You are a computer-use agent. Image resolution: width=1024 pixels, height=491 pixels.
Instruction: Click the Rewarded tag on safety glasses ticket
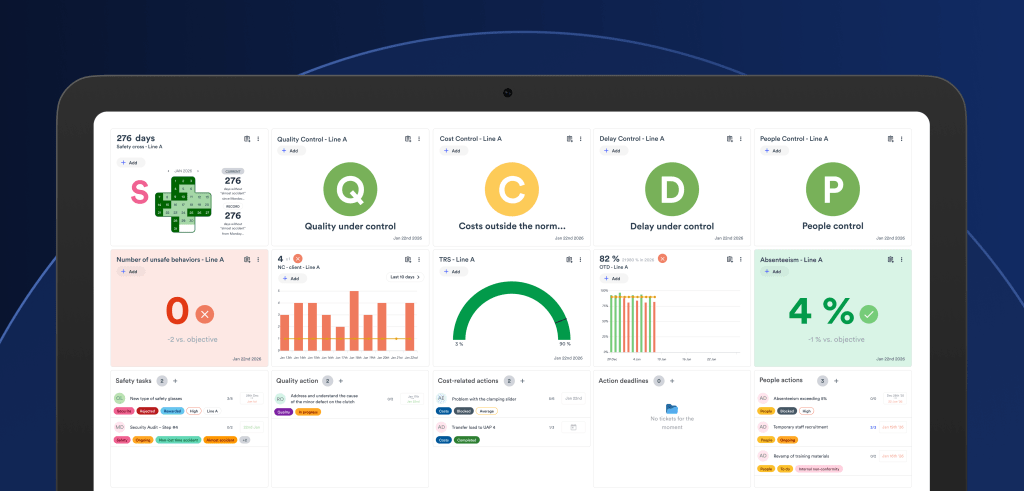tap(172, 411)
